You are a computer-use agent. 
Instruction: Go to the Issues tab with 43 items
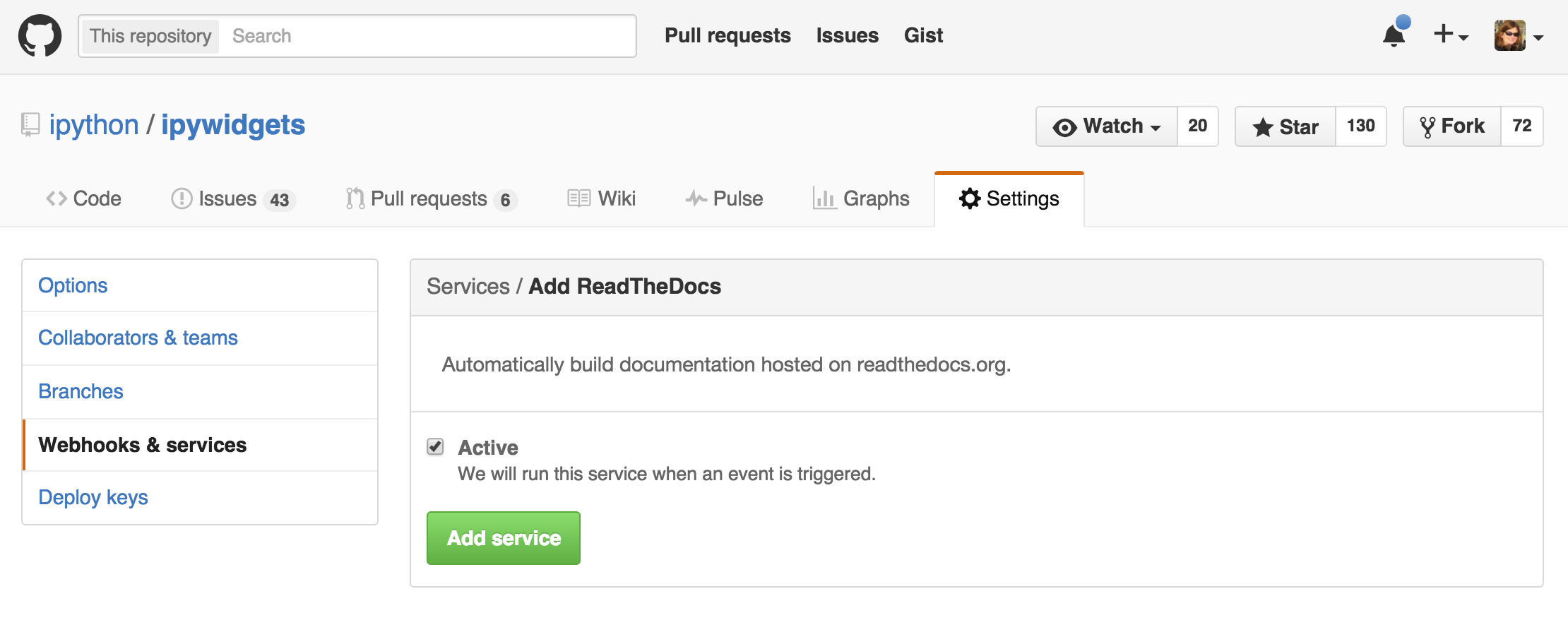232,198
